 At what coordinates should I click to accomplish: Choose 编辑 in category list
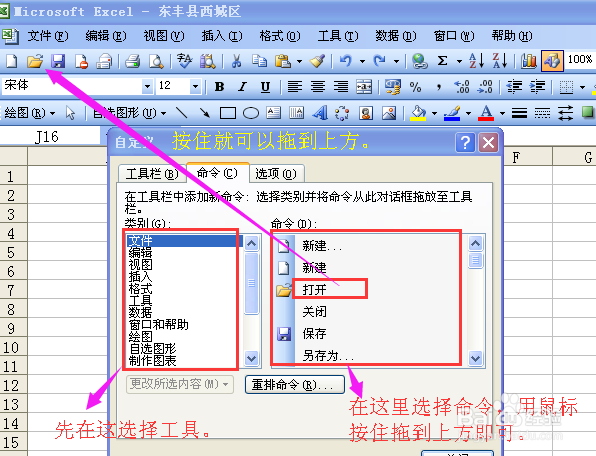[140, 252]
